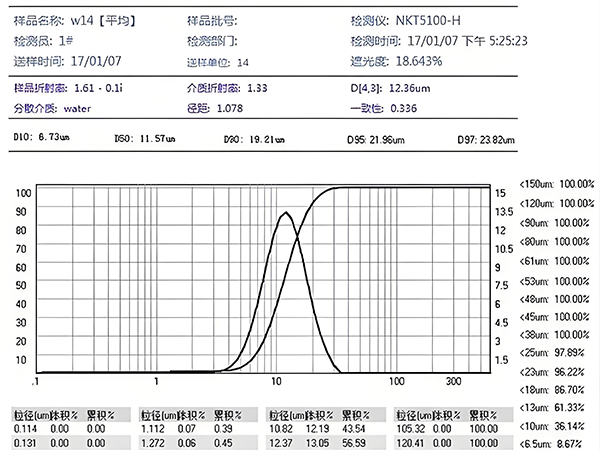Click the 105.32 particle size table cell
Screen dimensions: 600x450
tap(412, 428)
